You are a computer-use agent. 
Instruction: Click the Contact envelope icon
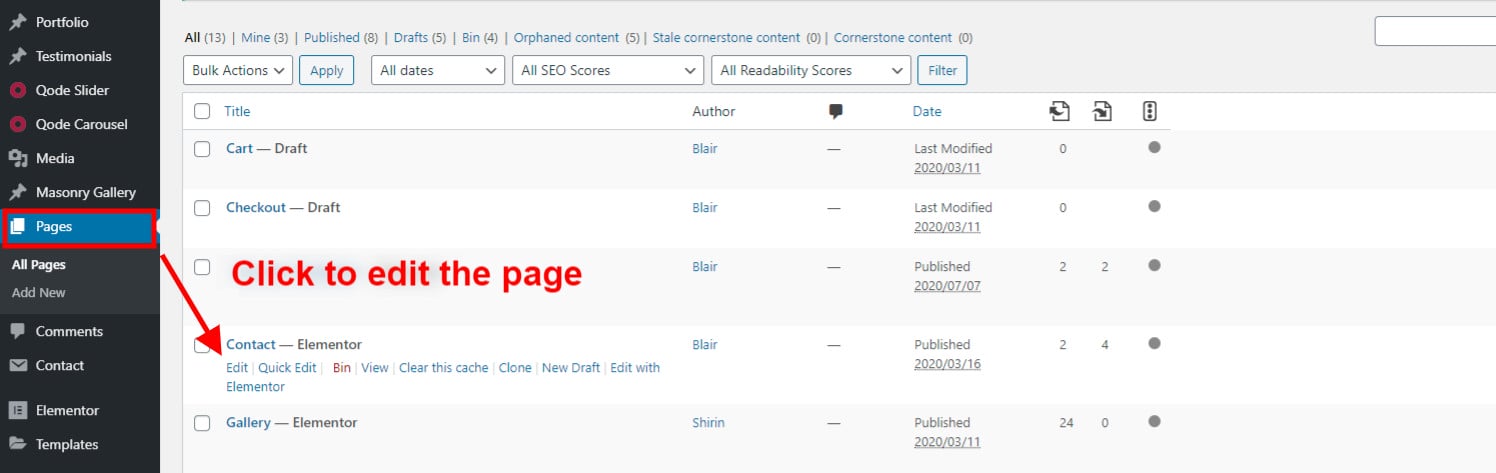pyautogui.click(x=18, y=365)
